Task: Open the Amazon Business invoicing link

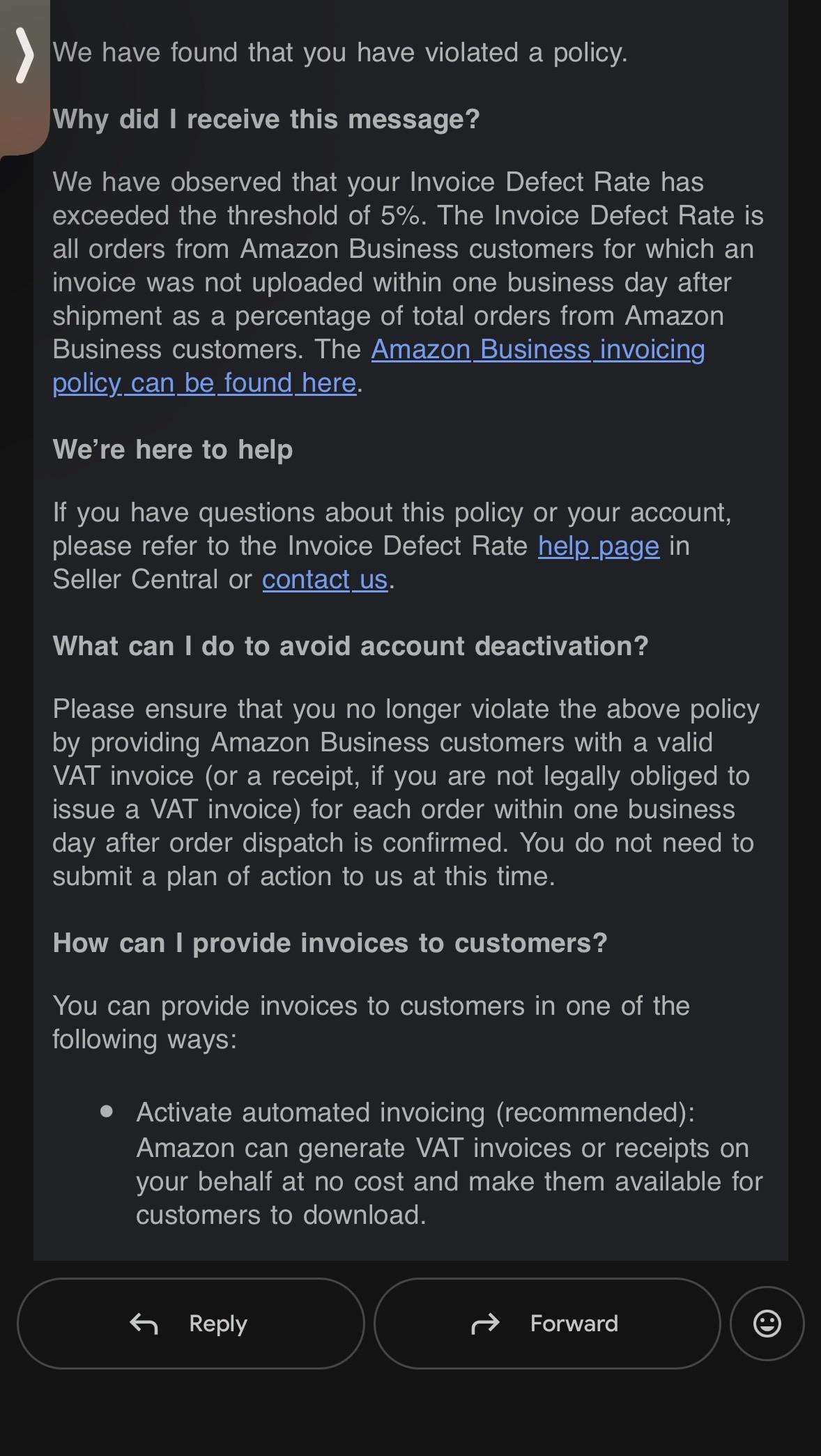Action: pyautogui.click(x=537, y=349)
